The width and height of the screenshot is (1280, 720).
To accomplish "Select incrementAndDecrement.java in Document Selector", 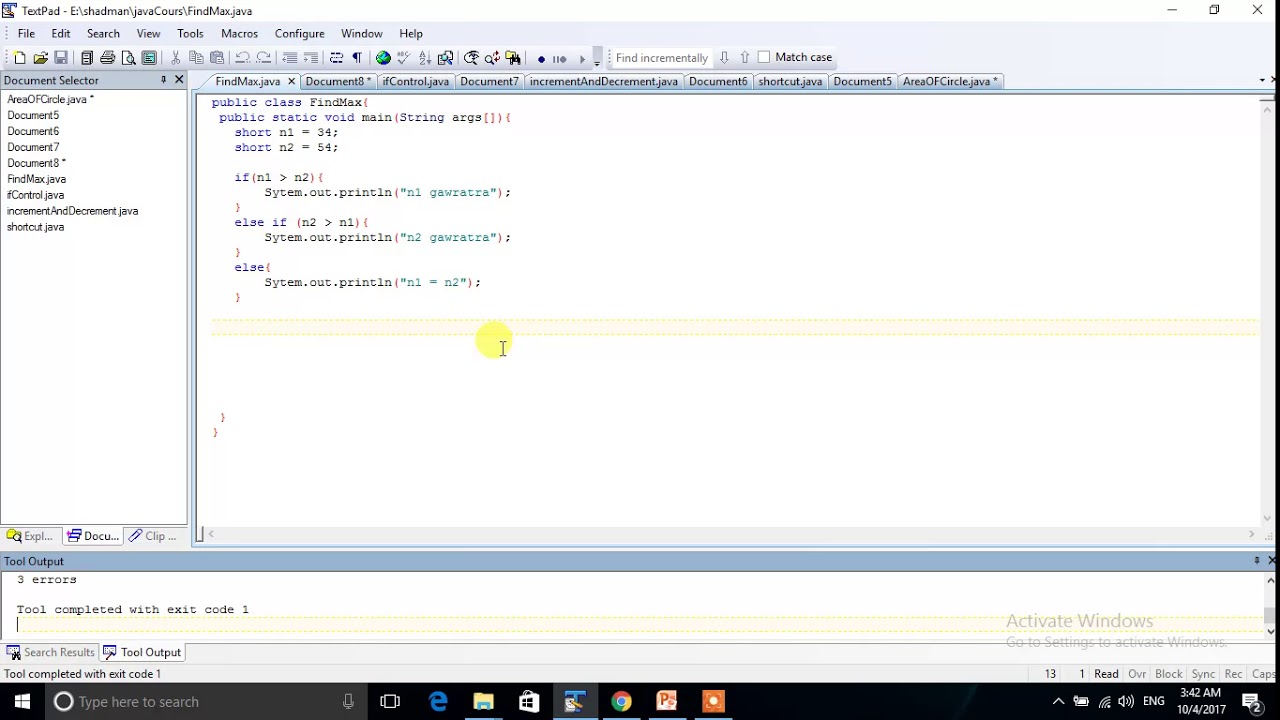I will click(x=72, y=211).
